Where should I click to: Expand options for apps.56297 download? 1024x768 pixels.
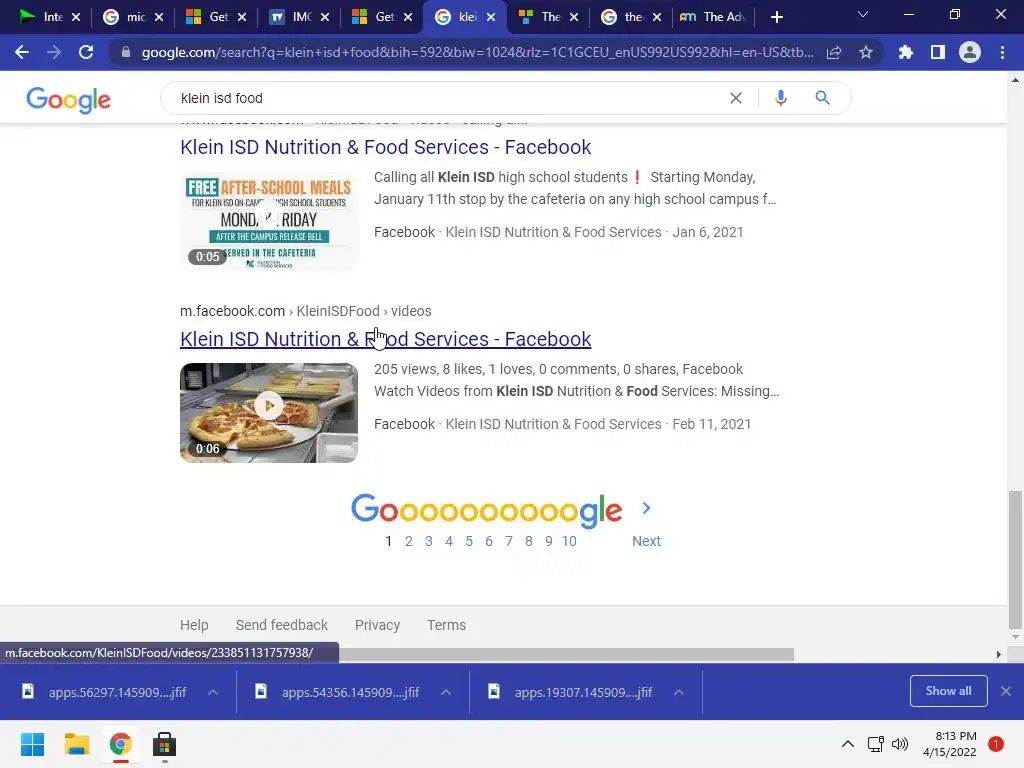(x=213, y=692)
